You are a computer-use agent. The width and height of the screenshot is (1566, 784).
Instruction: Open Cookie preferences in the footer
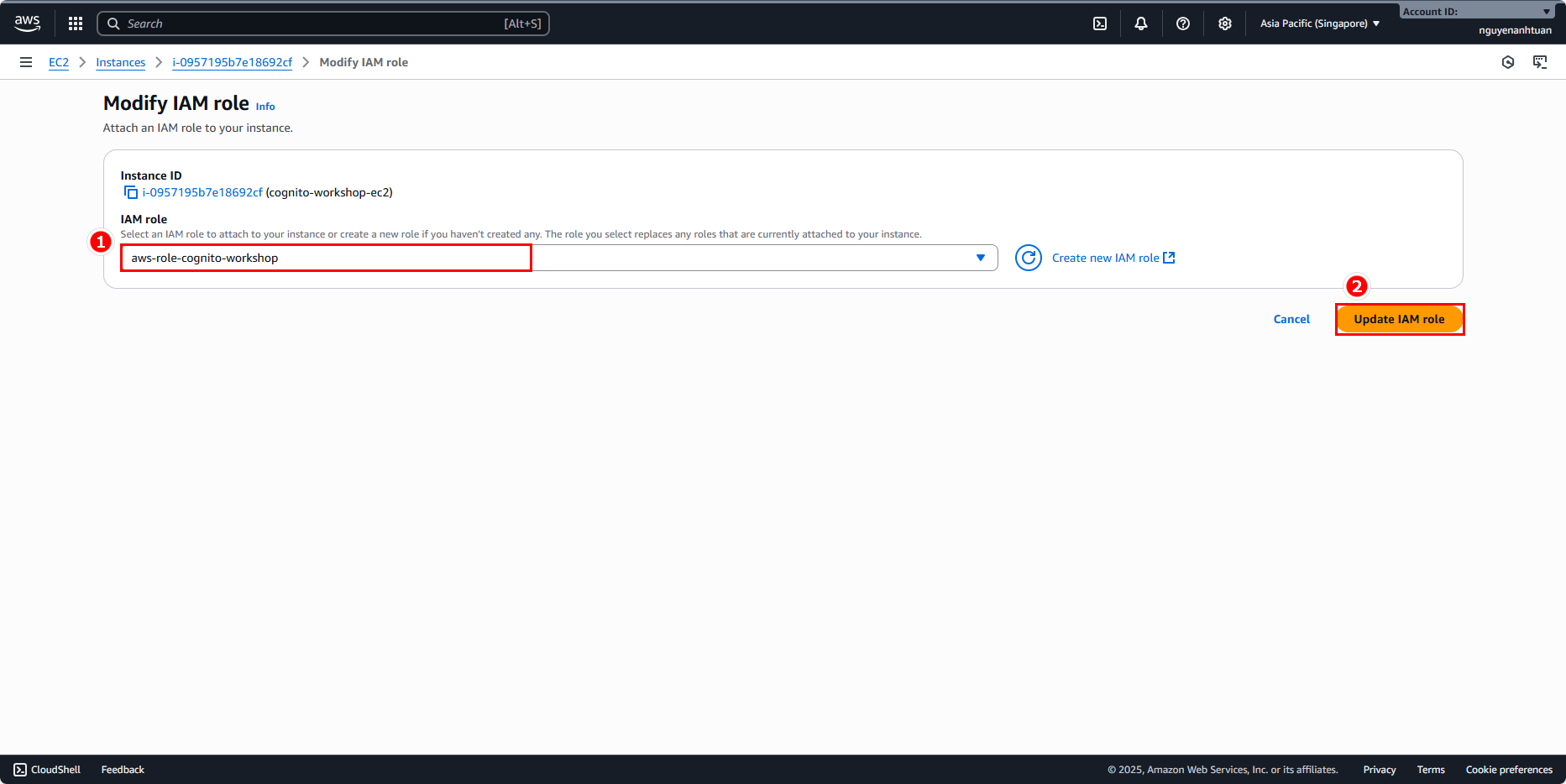(1509, 770)
